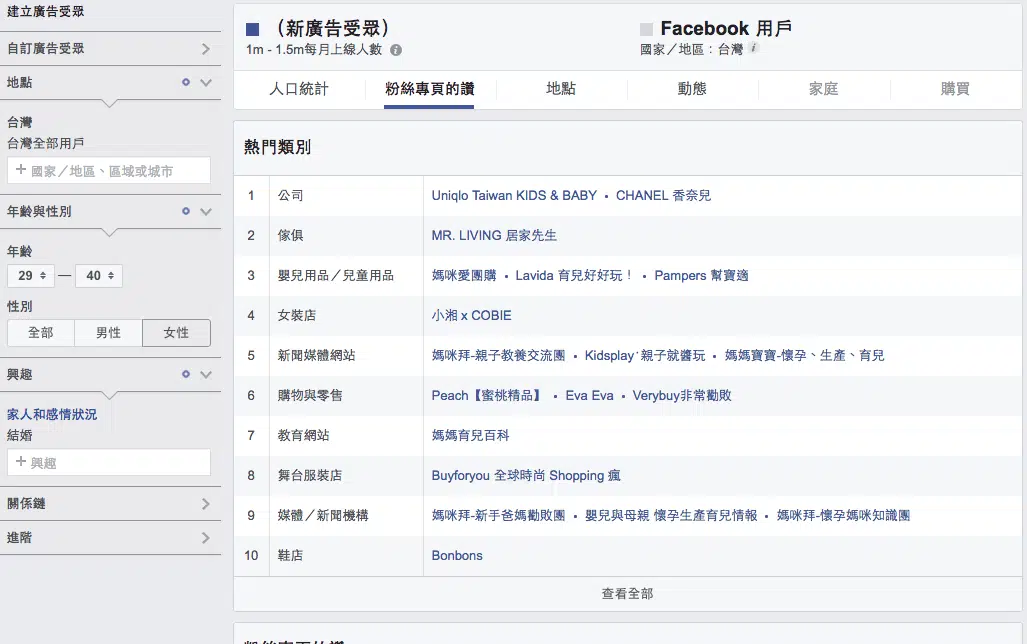Viewport: 1027px width, 644px height.
Task: Select 男性 gender option
Action: click(x=108, y=333)
